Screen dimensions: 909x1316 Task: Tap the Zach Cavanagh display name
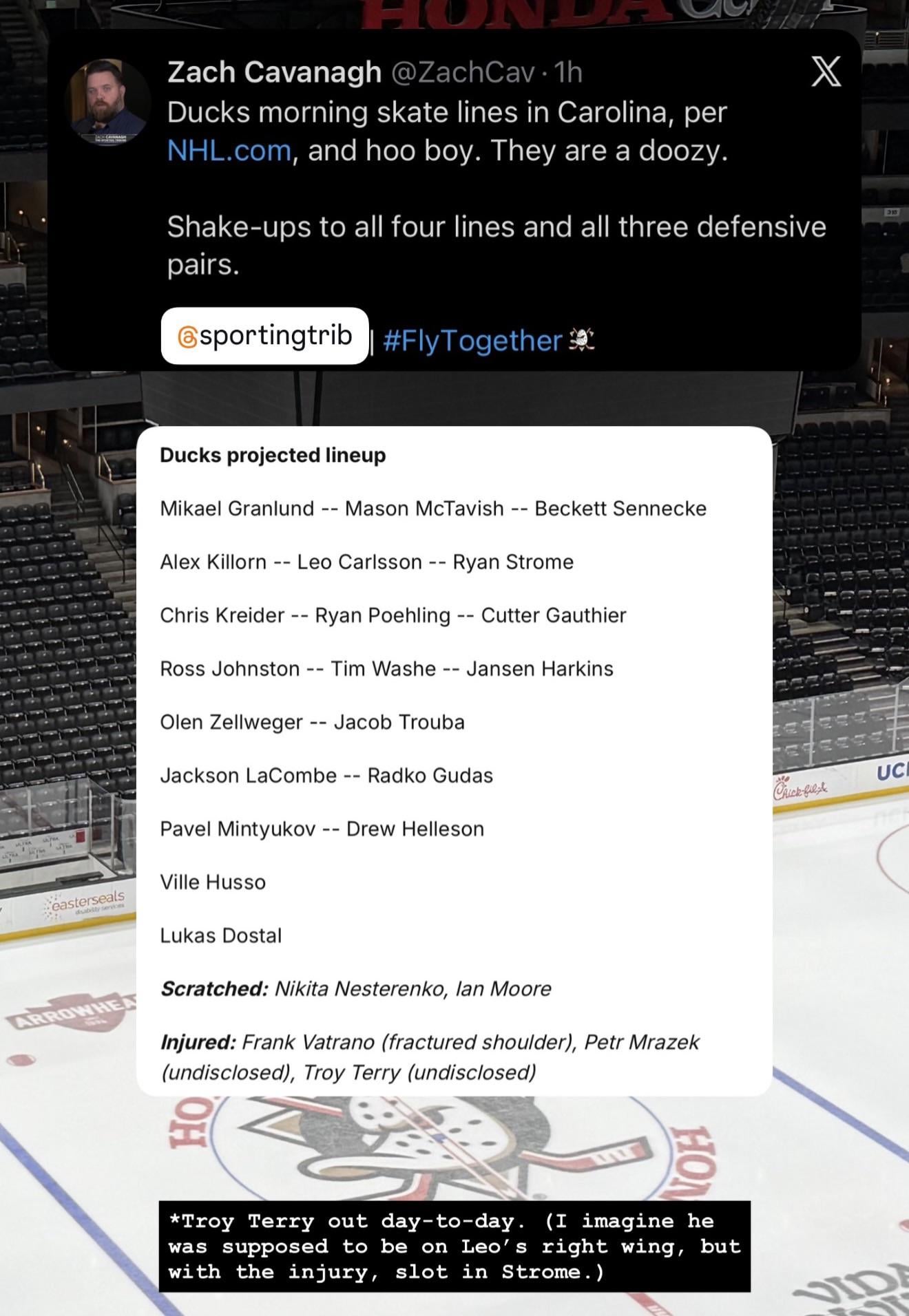[274, 72]
